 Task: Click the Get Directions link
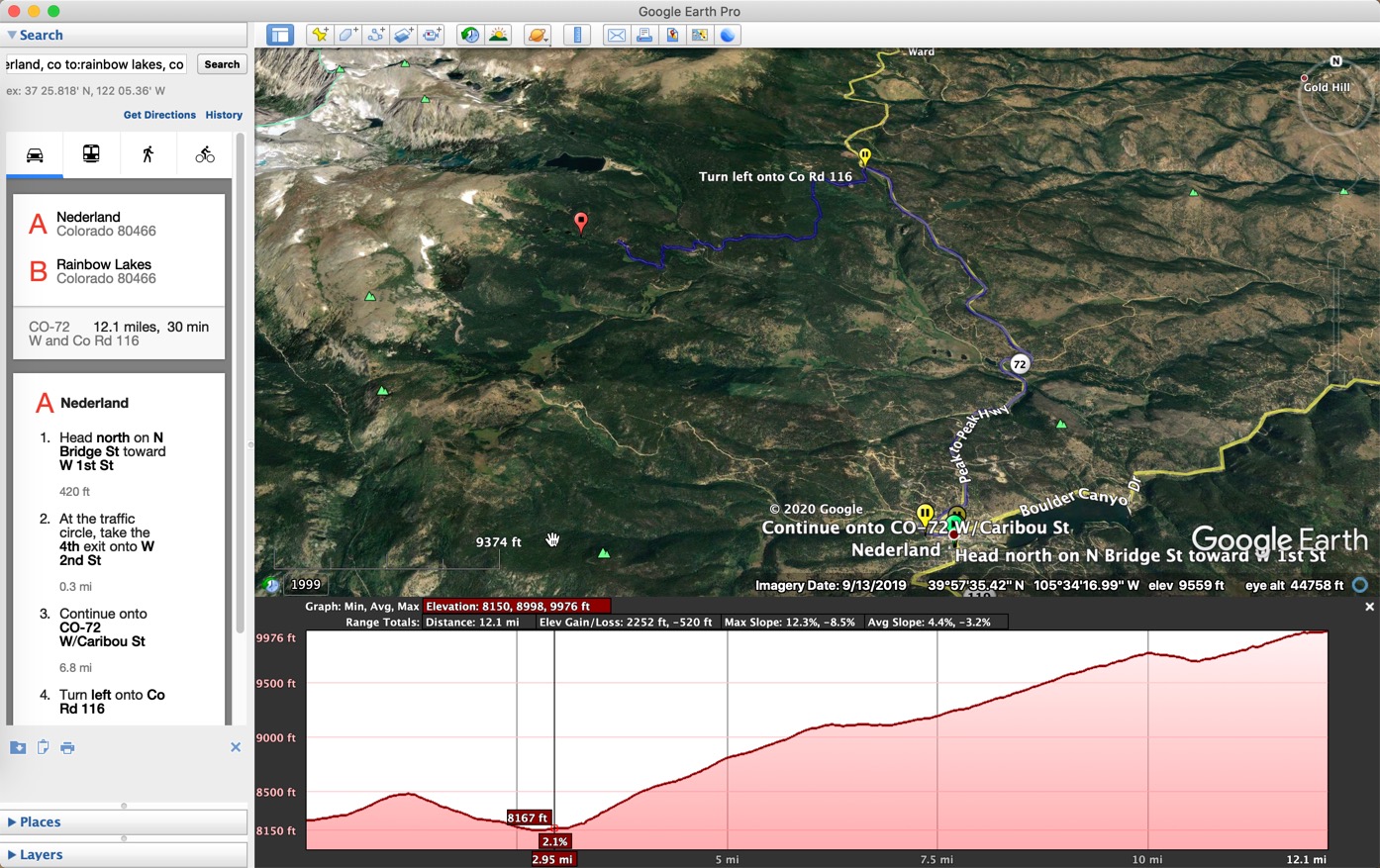pyautogui.click(x=159, y=115)
